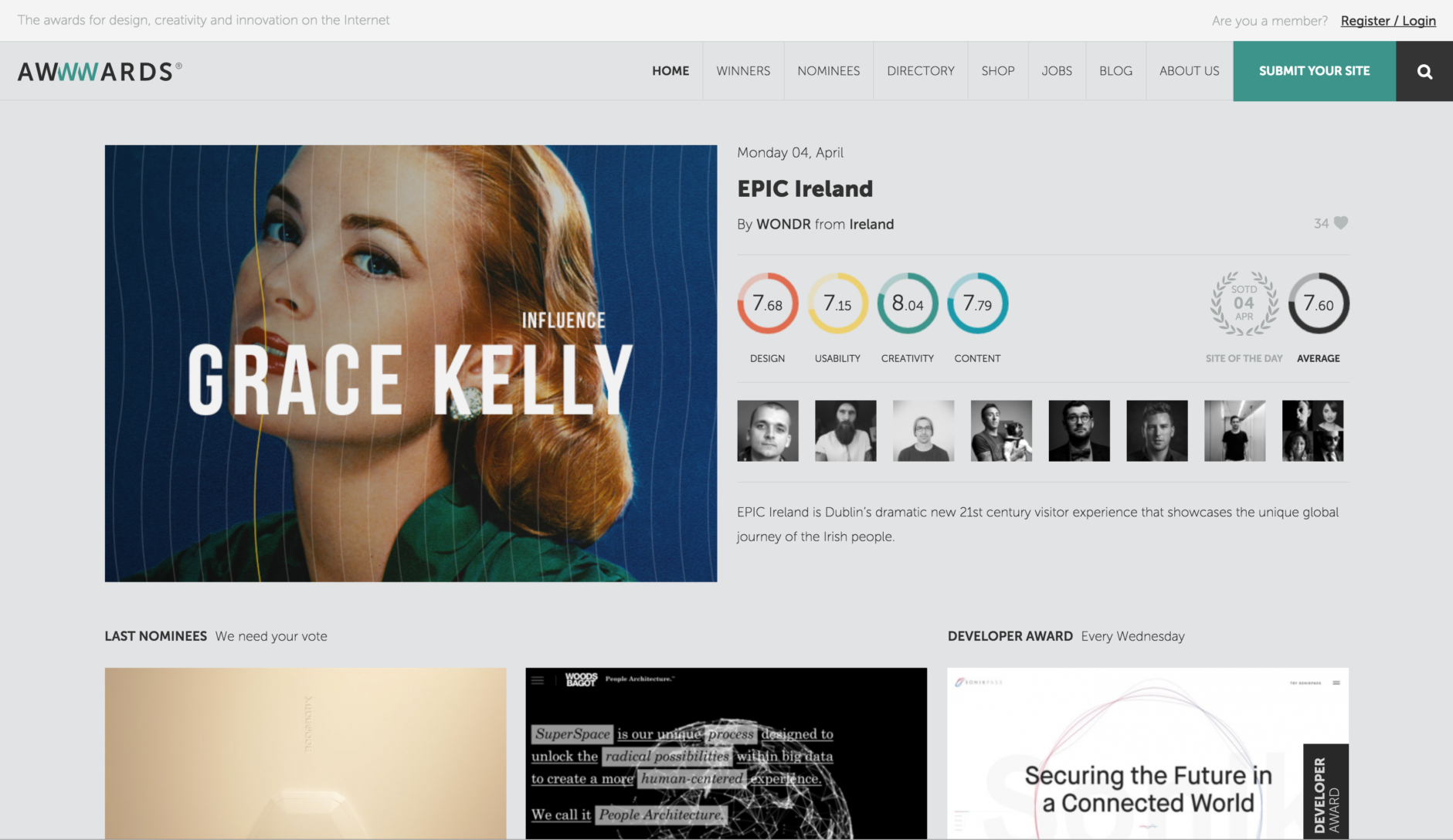
Task: Click the Developer Award heading
Action: pyautogui.click(x=1010, y=636)
